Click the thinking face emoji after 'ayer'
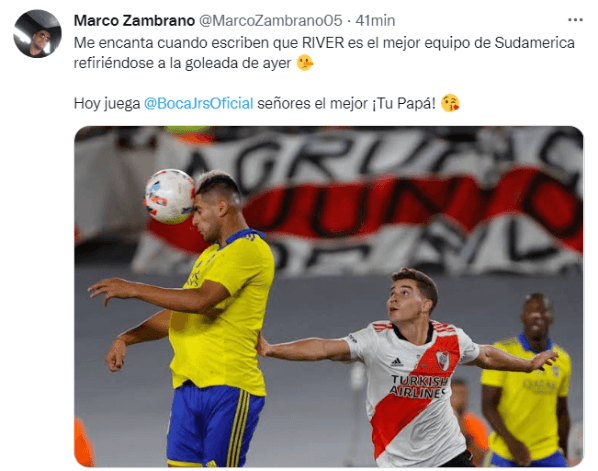The width and height of the screenshot is (598, 471). 305,63
